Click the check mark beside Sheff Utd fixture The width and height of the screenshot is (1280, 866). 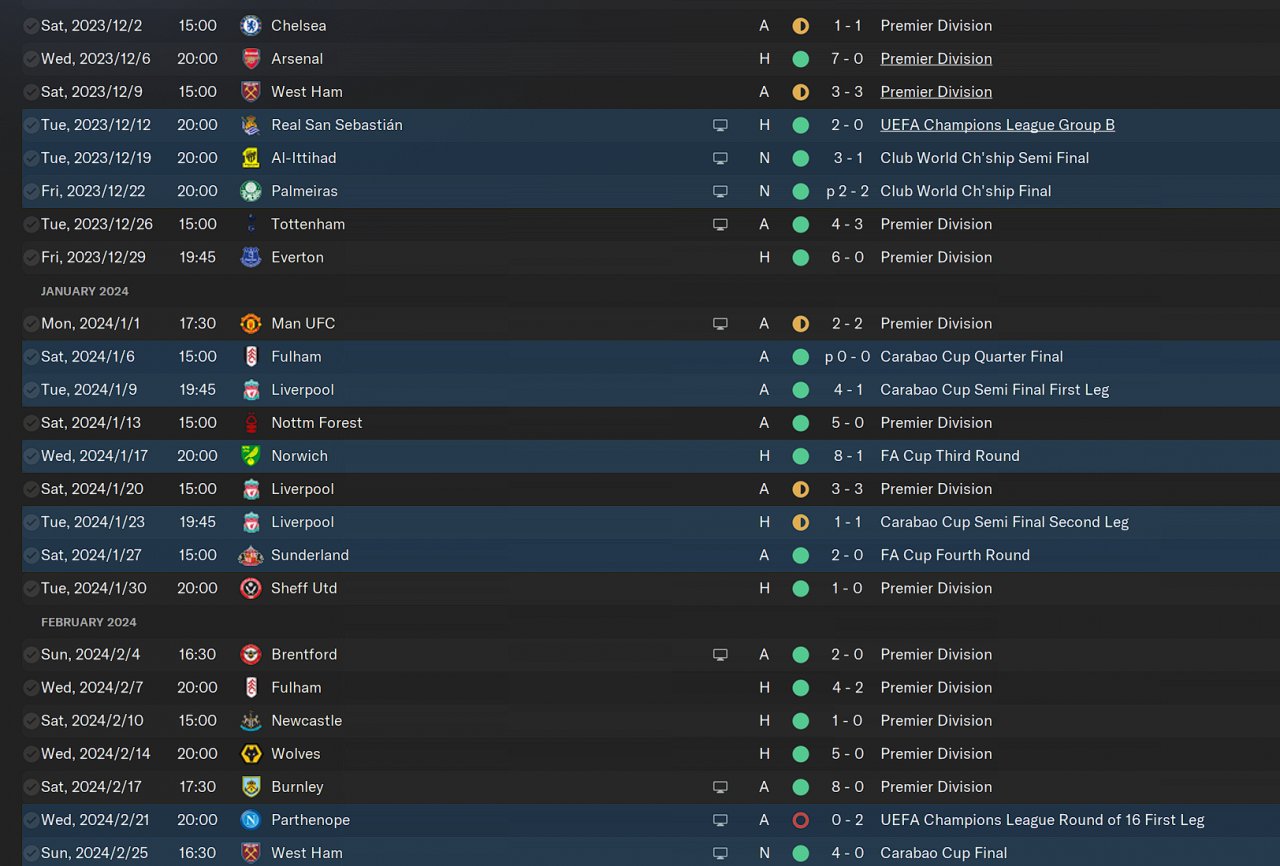click(31, 588)
